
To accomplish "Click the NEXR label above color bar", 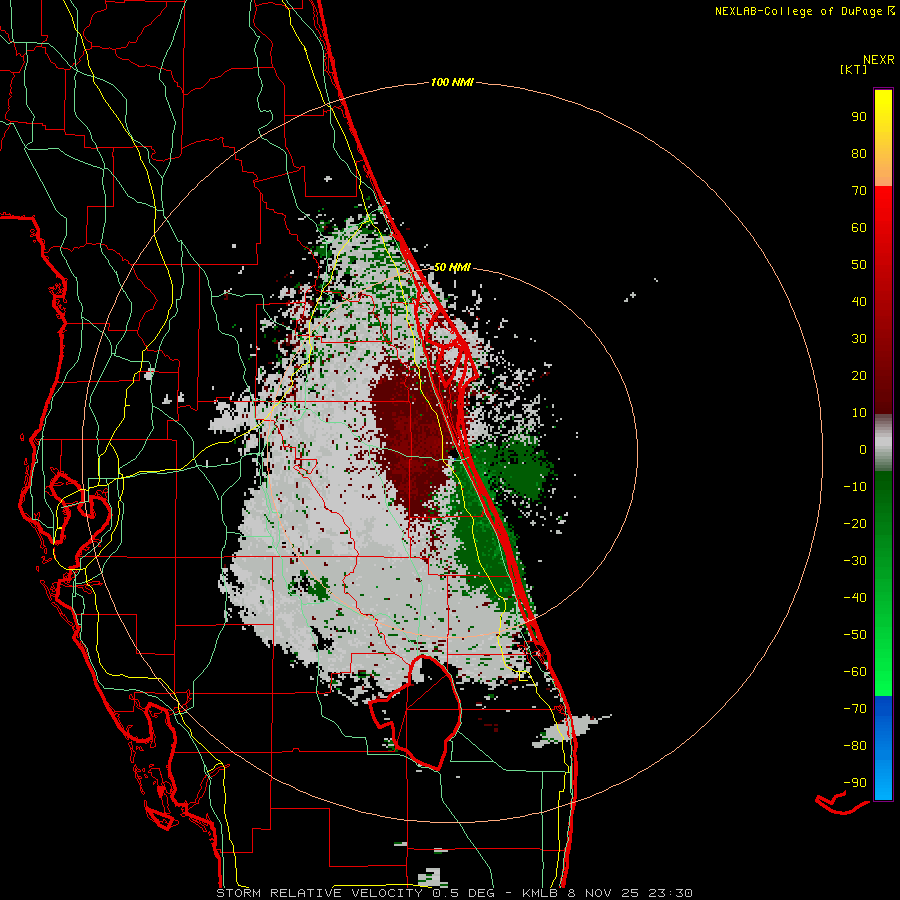I will click(879, 59).
